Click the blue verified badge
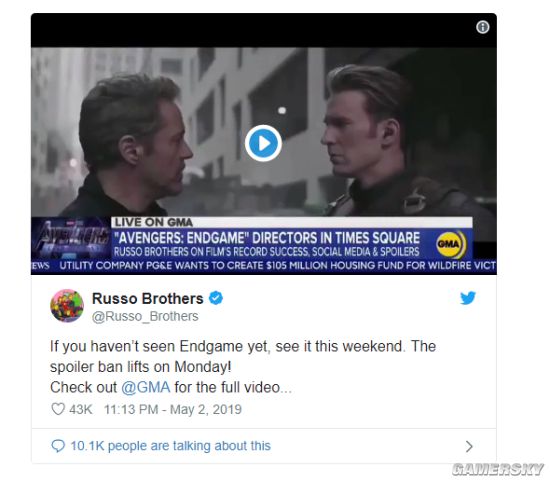Screen dimensions: 550x481 [216, 298]
